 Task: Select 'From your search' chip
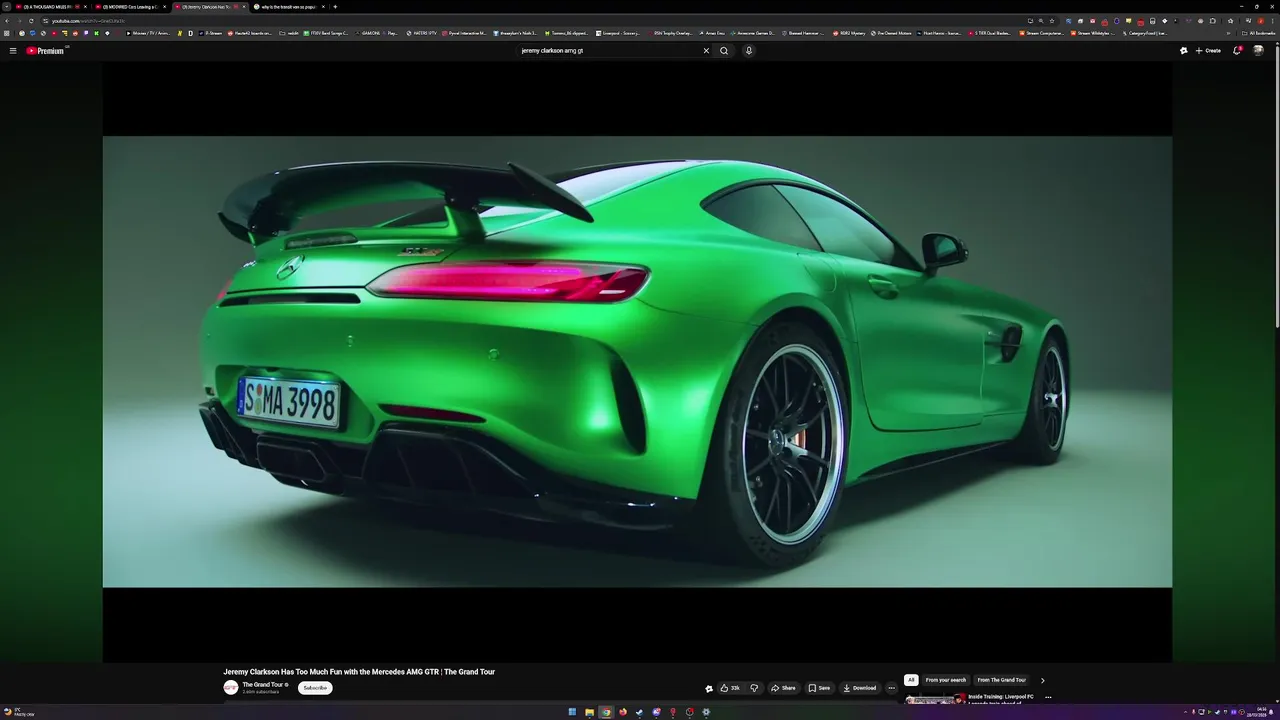(946, 680)
